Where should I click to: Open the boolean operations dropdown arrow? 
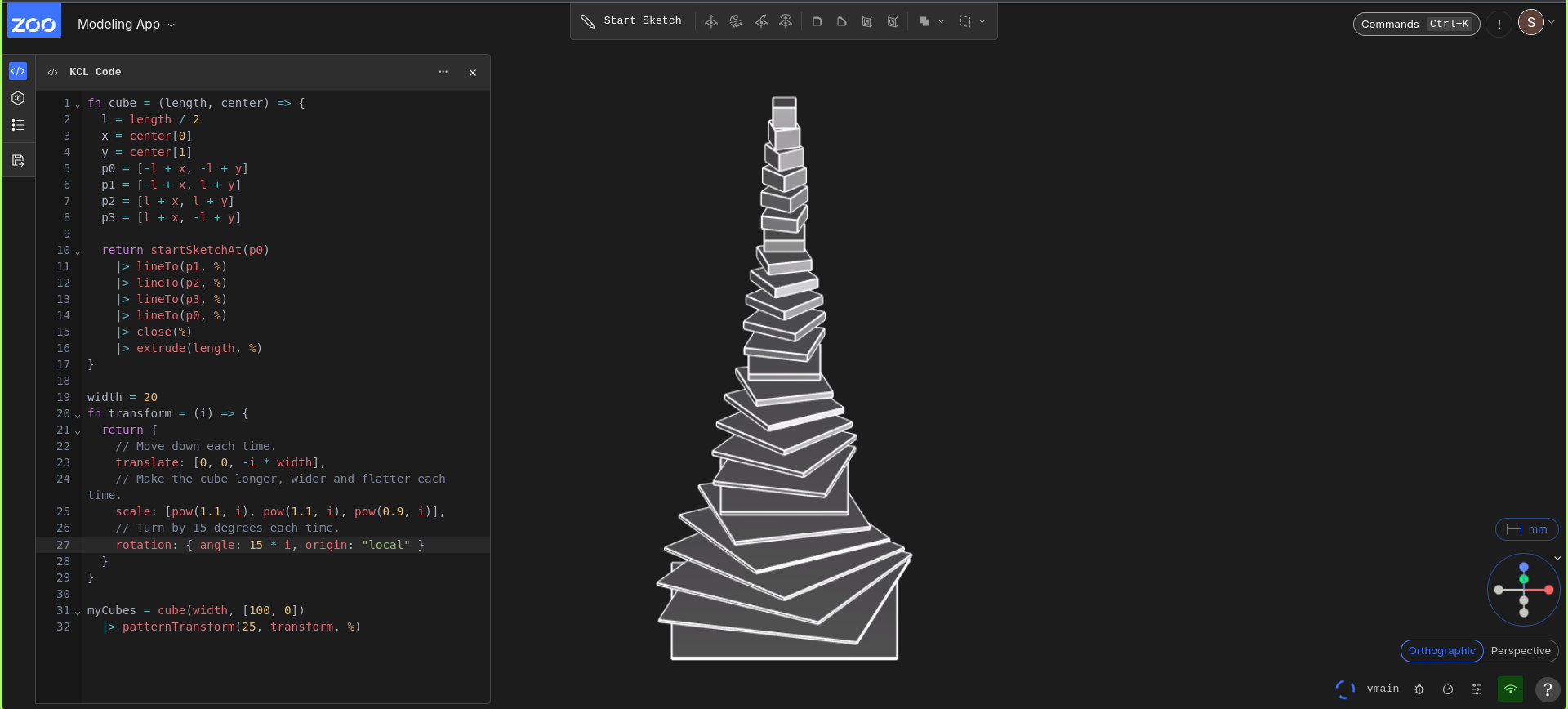coord(941,21)
